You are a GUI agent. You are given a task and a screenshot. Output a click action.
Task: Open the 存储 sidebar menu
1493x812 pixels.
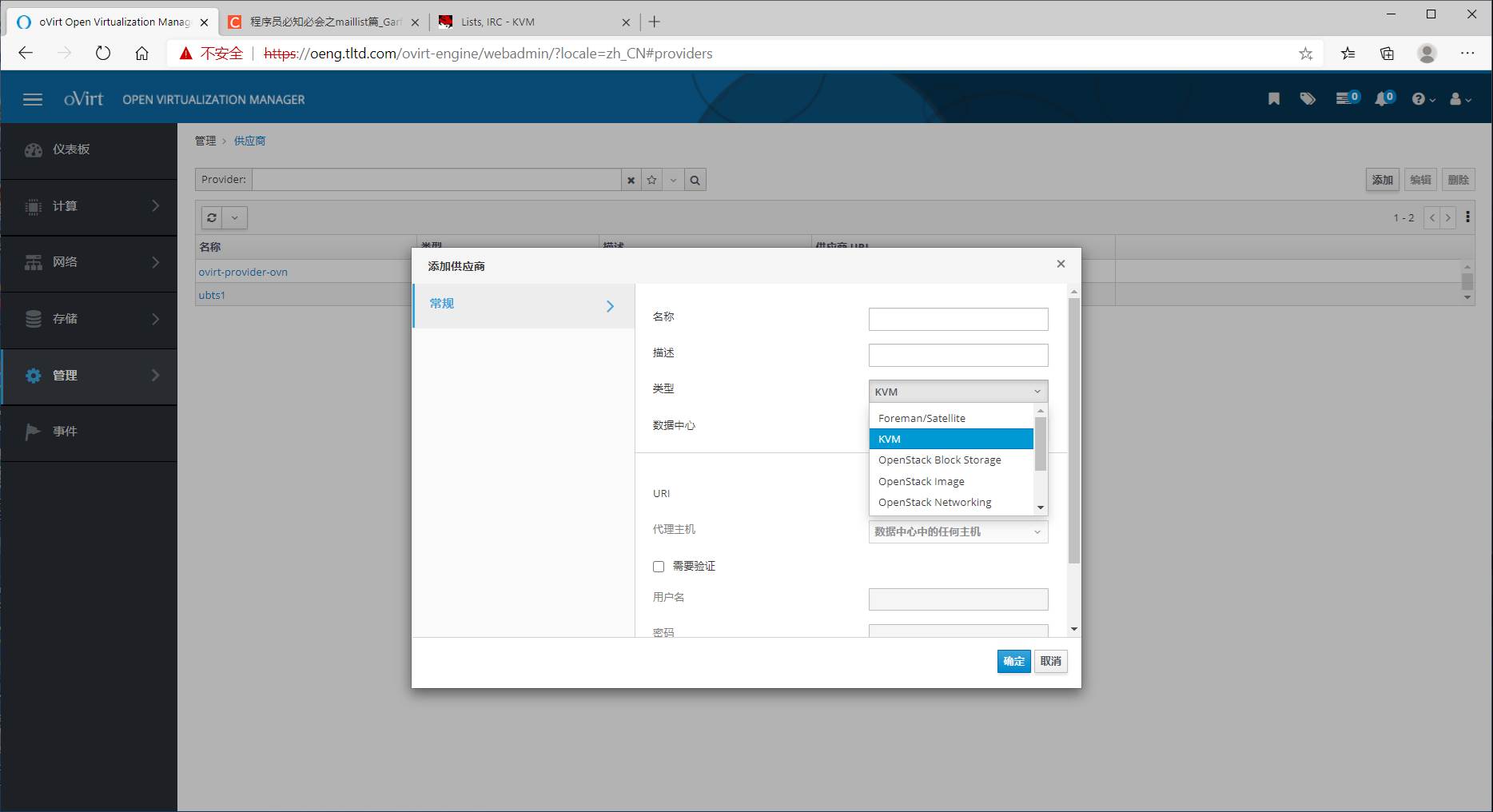(x=89, y=319)
